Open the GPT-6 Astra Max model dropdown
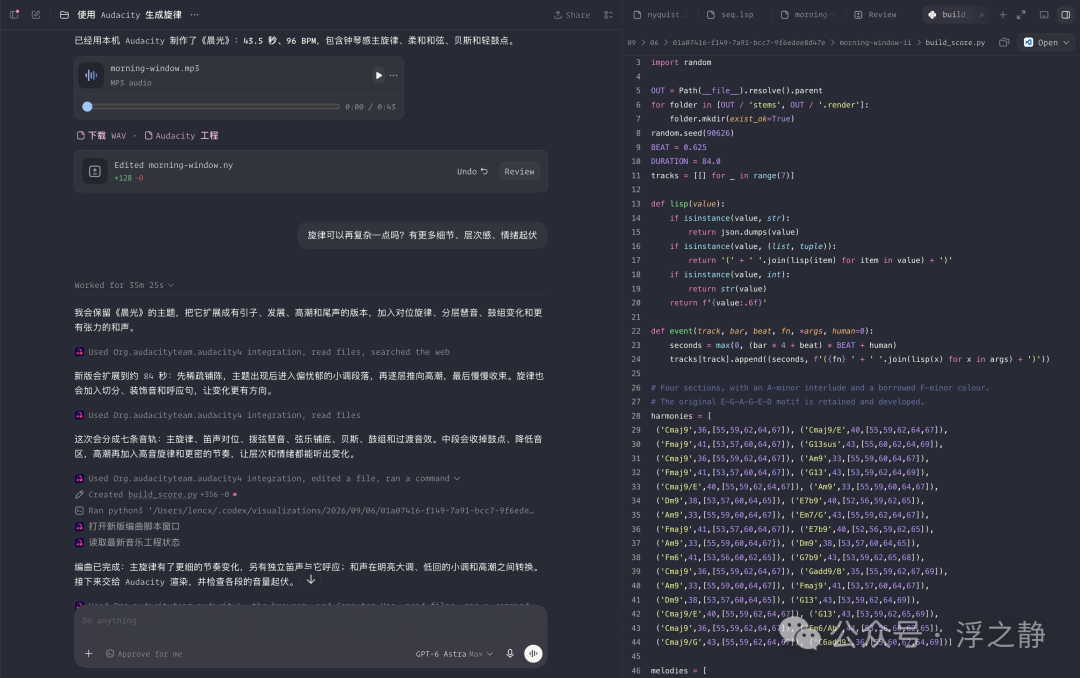 [x=454, y=654]
